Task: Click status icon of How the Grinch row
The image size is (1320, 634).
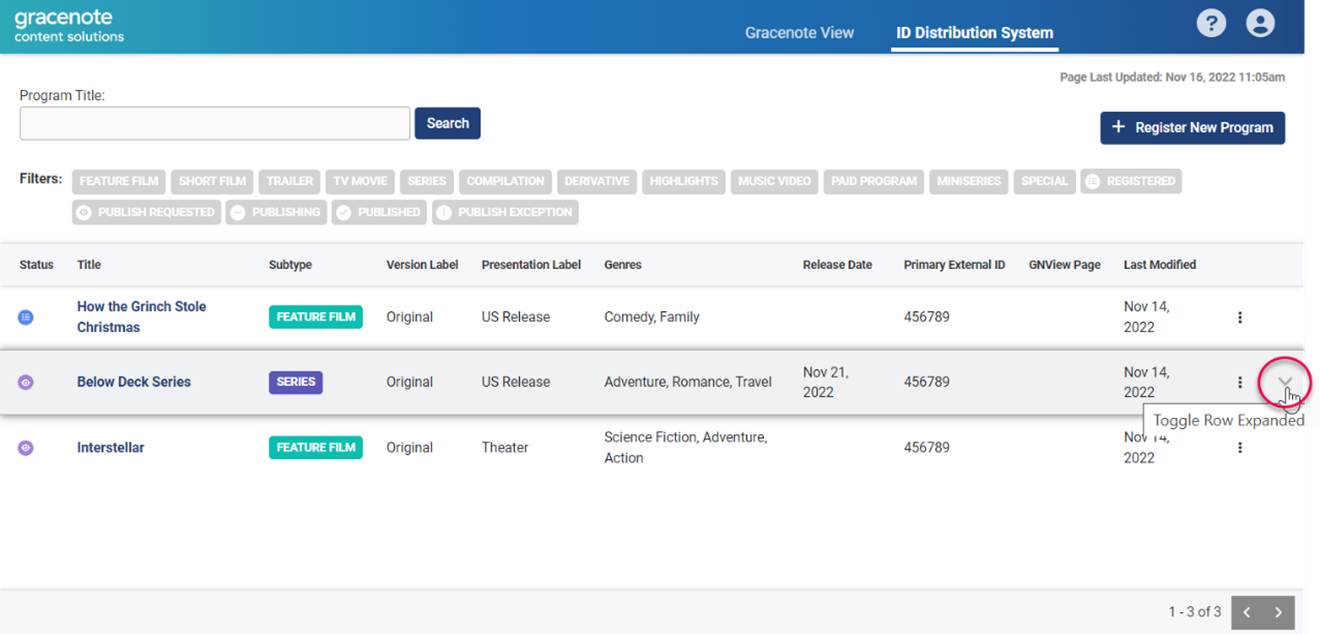Action: pos(26,317)
